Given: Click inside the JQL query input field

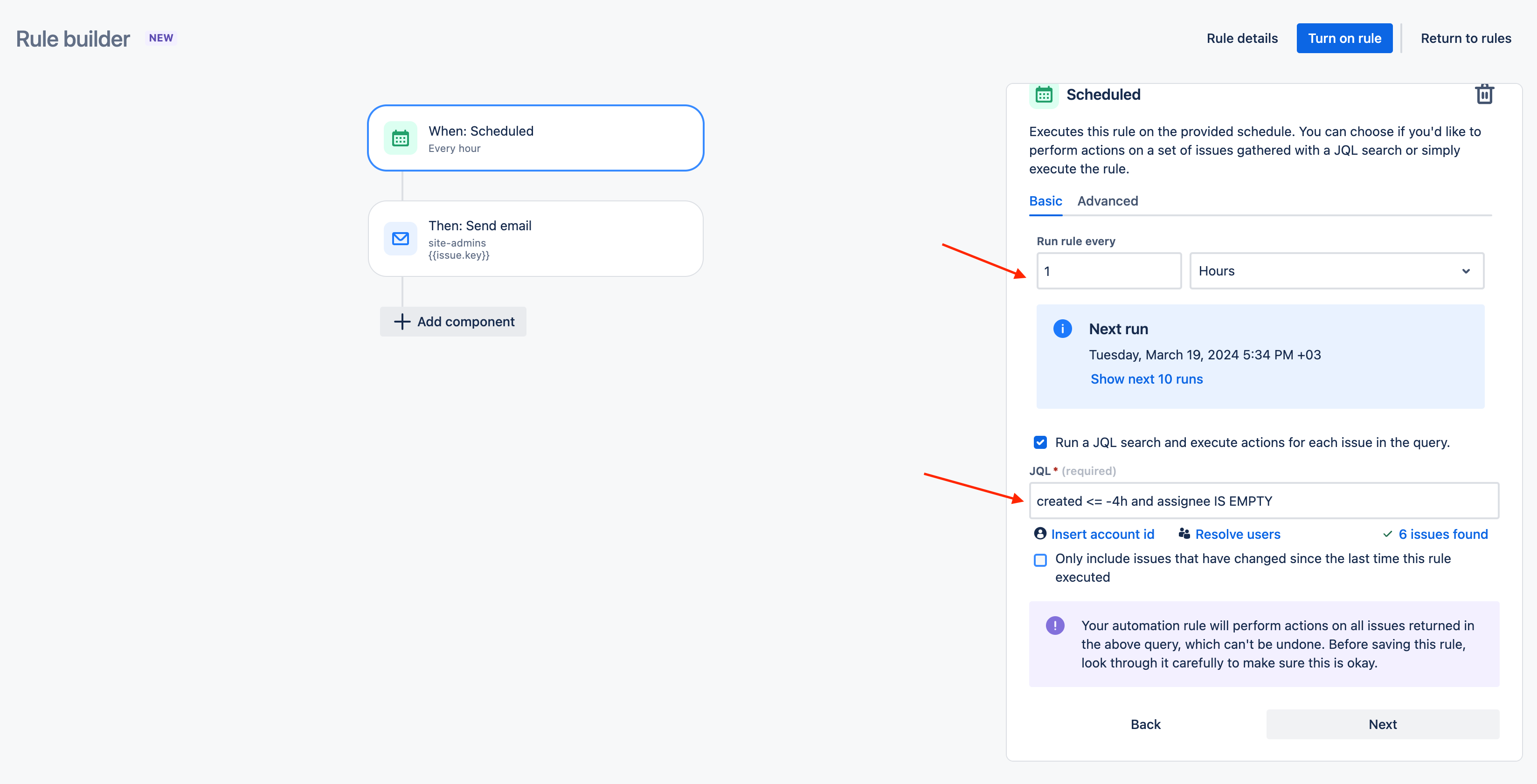Looking at the screenshot, I should click(x=1264, y=501).
